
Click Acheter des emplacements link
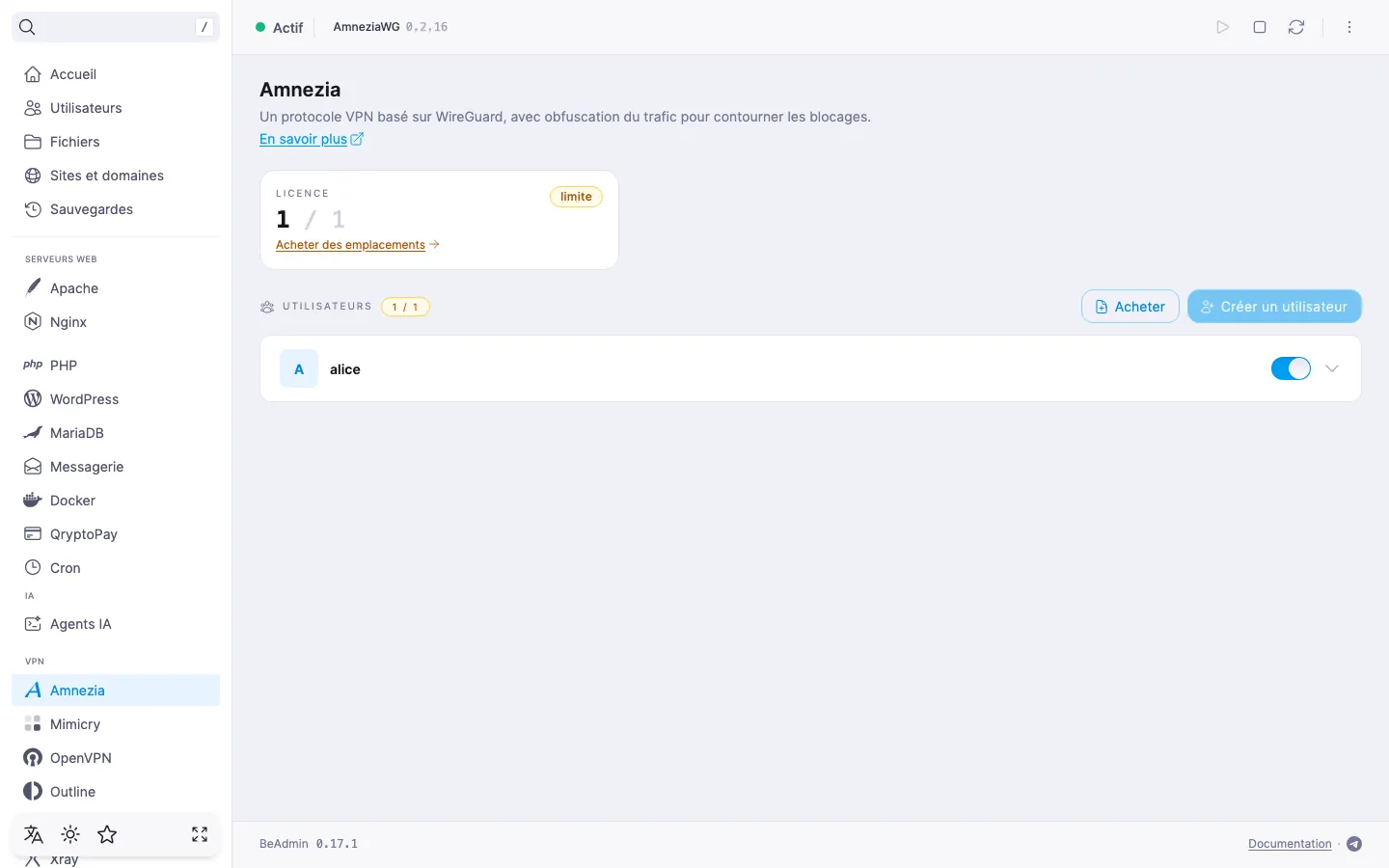(x=358, y=245)
